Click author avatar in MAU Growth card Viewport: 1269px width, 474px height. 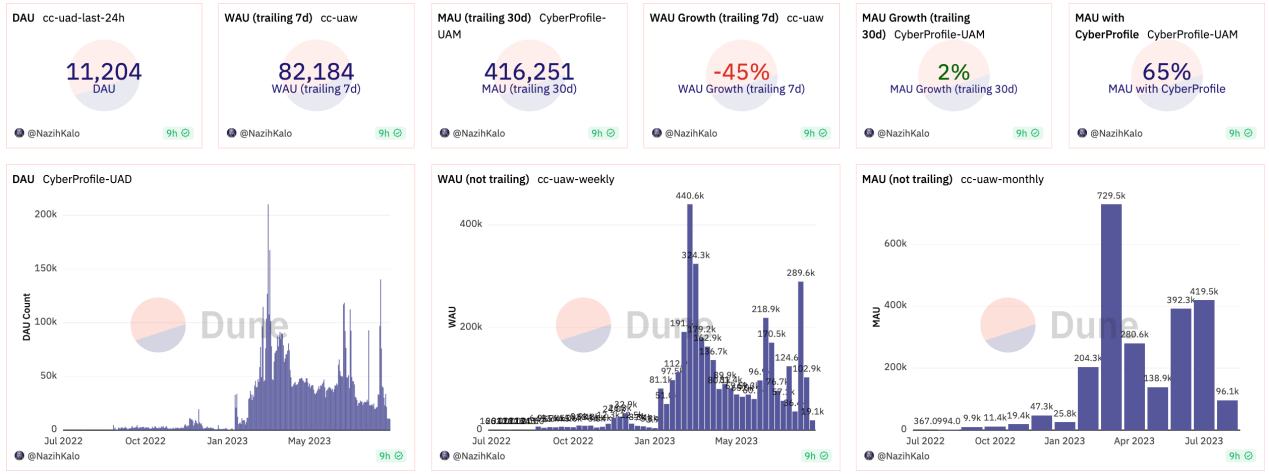pyautogui.click(x=867, y=133)
